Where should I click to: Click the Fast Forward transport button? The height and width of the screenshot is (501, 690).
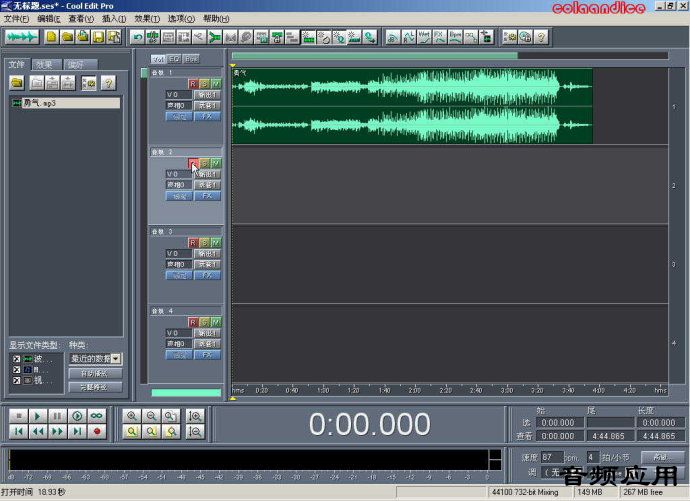point(58,432)
